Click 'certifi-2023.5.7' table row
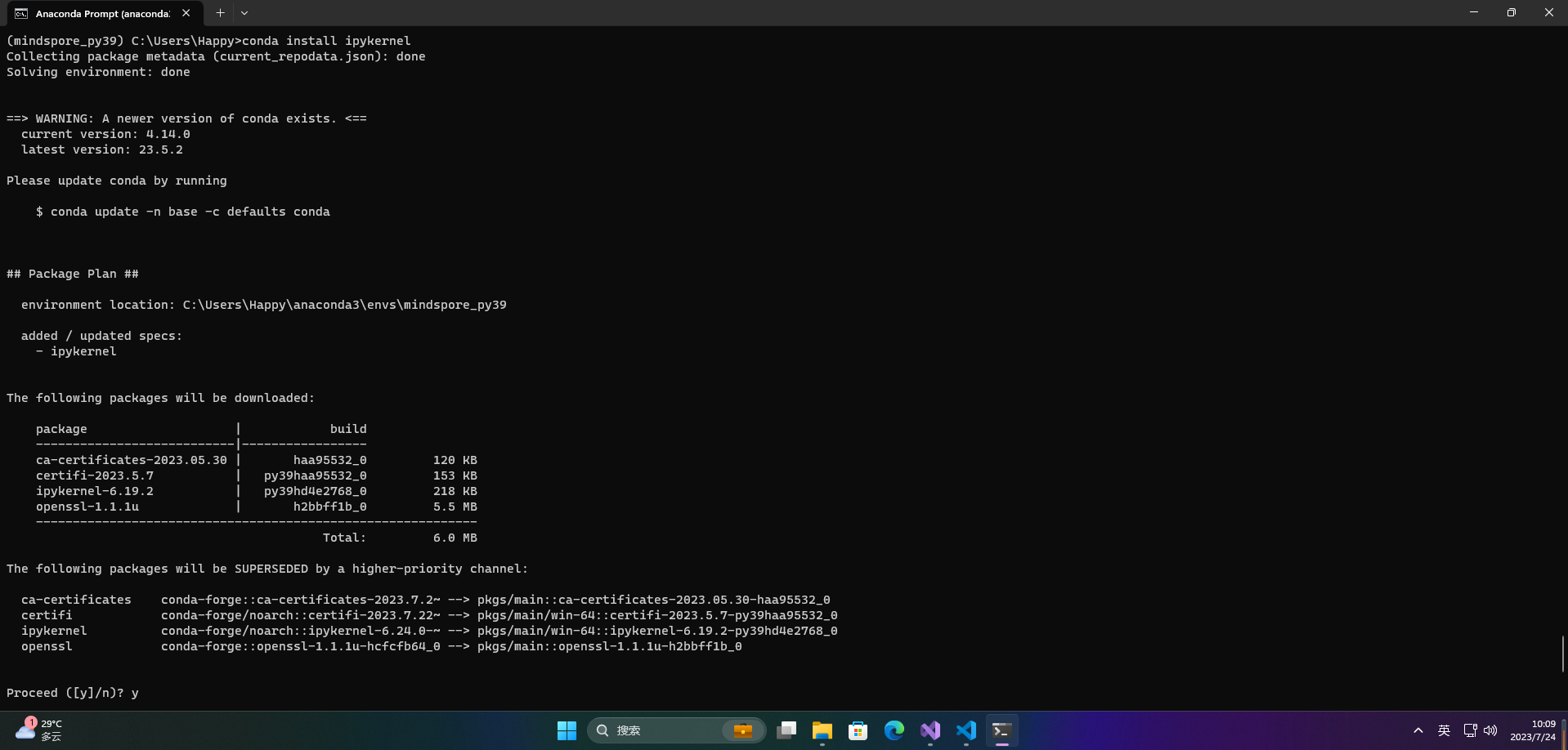This screenshot has width=1568, height=750. click(x=257, y=475)
